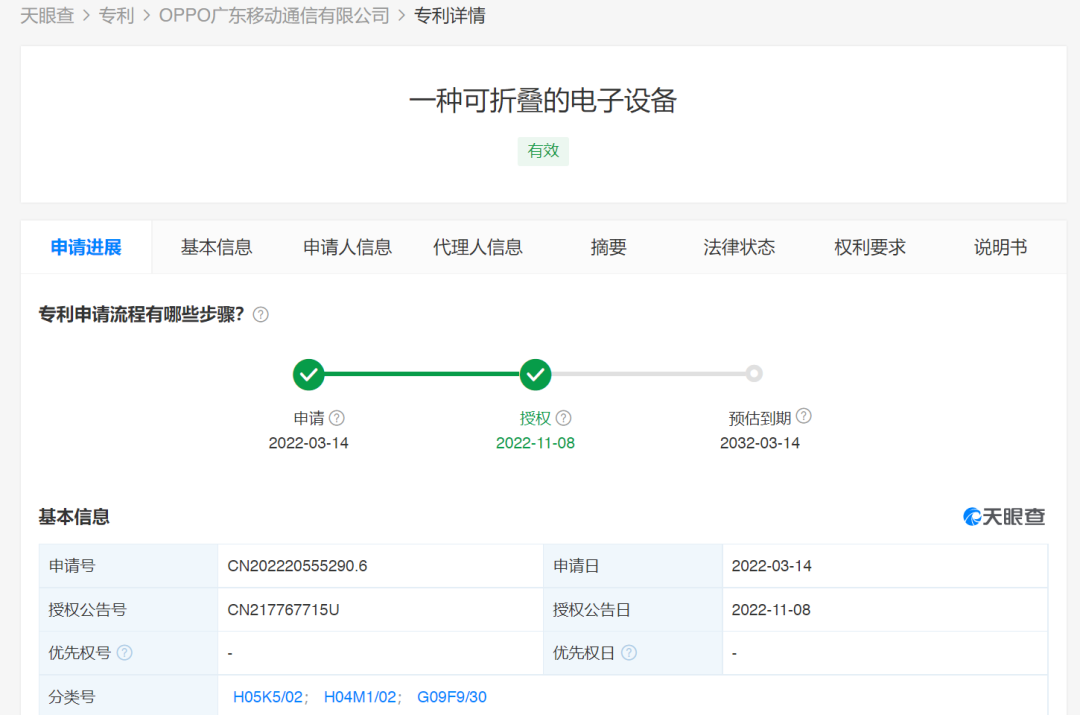Click the 分类号 label cell
This screenshot has height=715, width=1080.
tap(129, 696)
